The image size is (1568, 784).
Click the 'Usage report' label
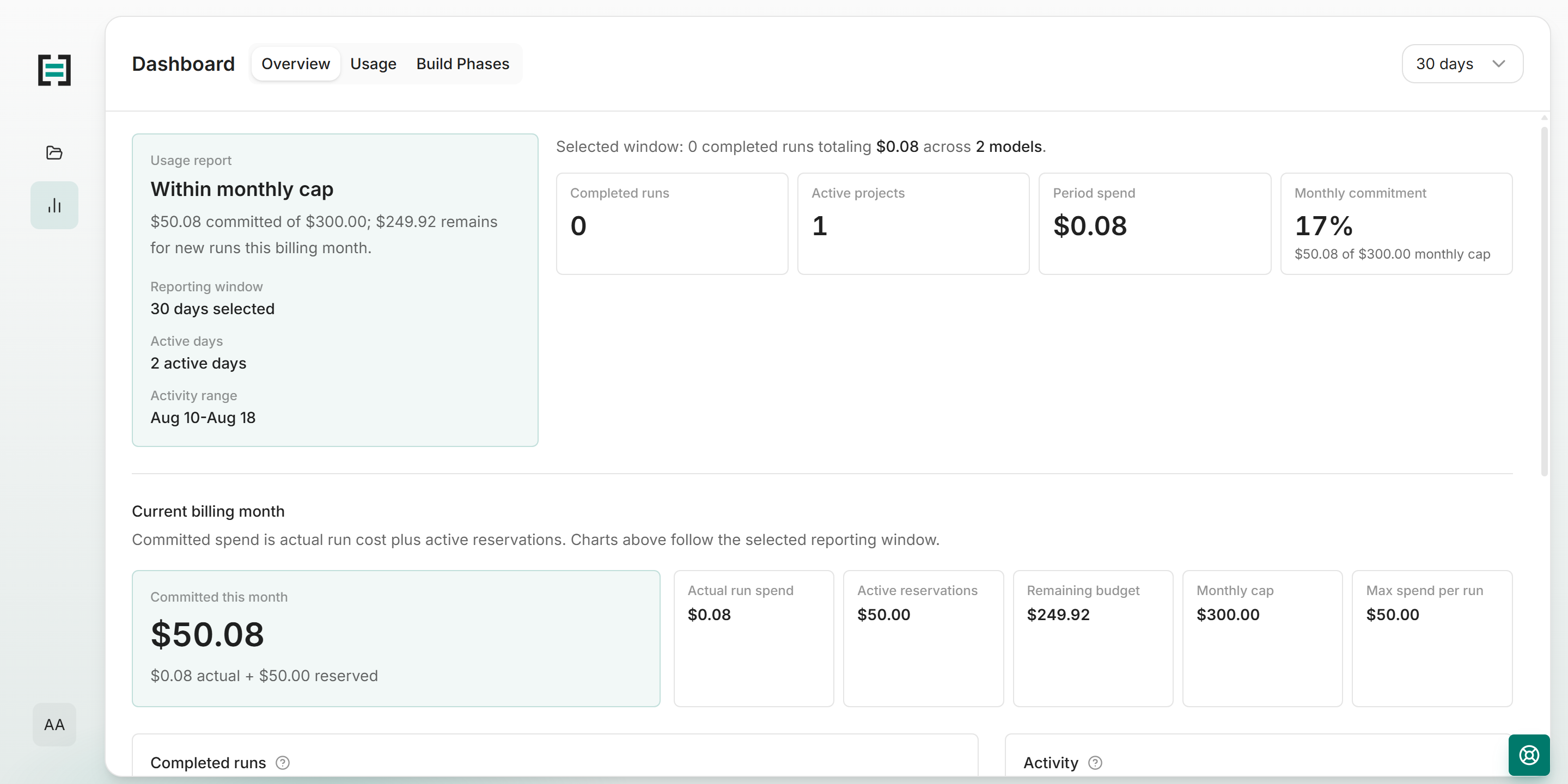(191, 160)
